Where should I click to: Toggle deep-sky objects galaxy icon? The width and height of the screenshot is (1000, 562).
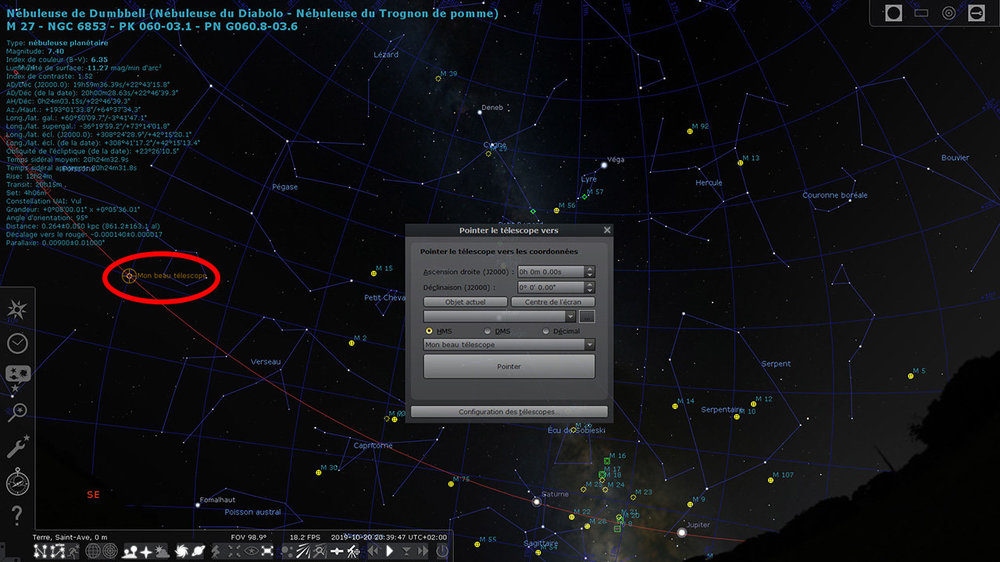(181, 551)
